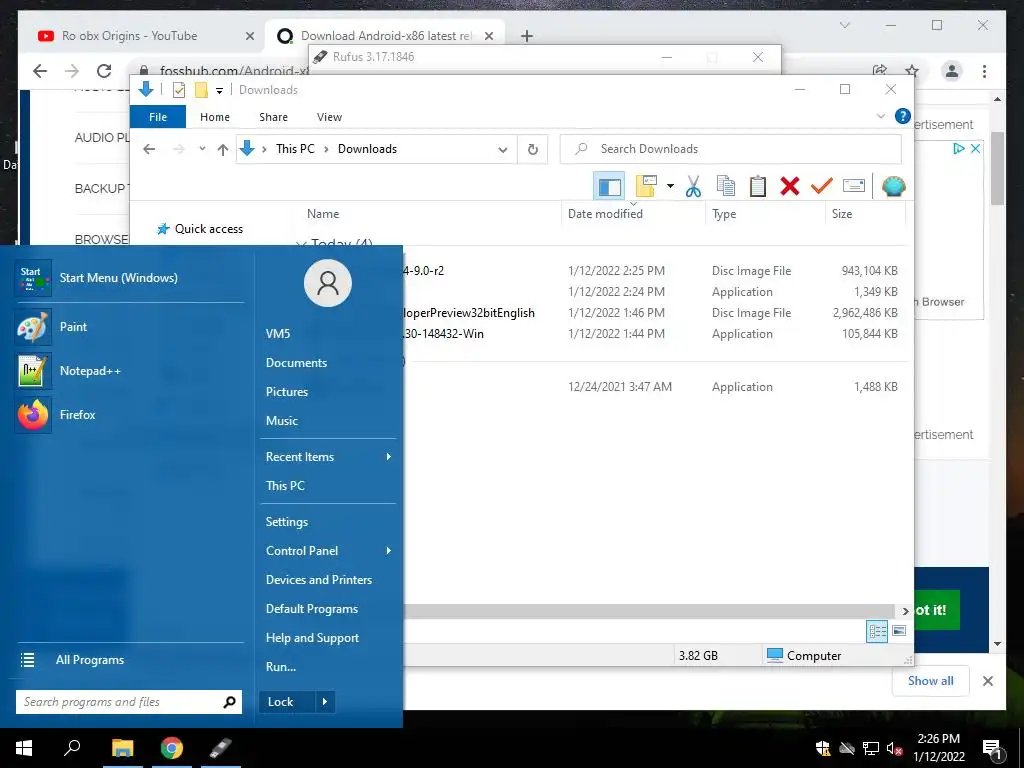
Task: Click the Explorer help question mark icon
Action: pos(903,116)
